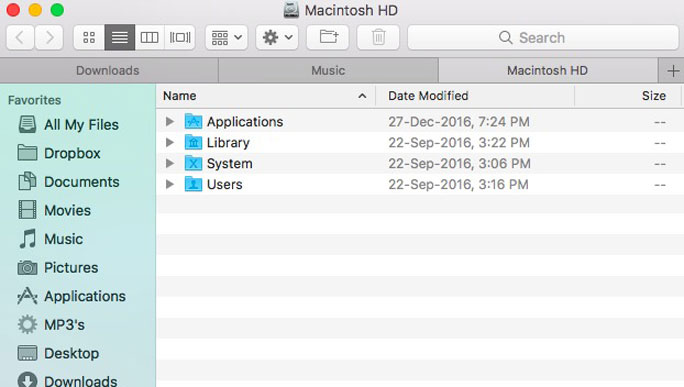Open the gear action menu
Viewport: 684px width, 387px height.
click(x=277, y=38)
